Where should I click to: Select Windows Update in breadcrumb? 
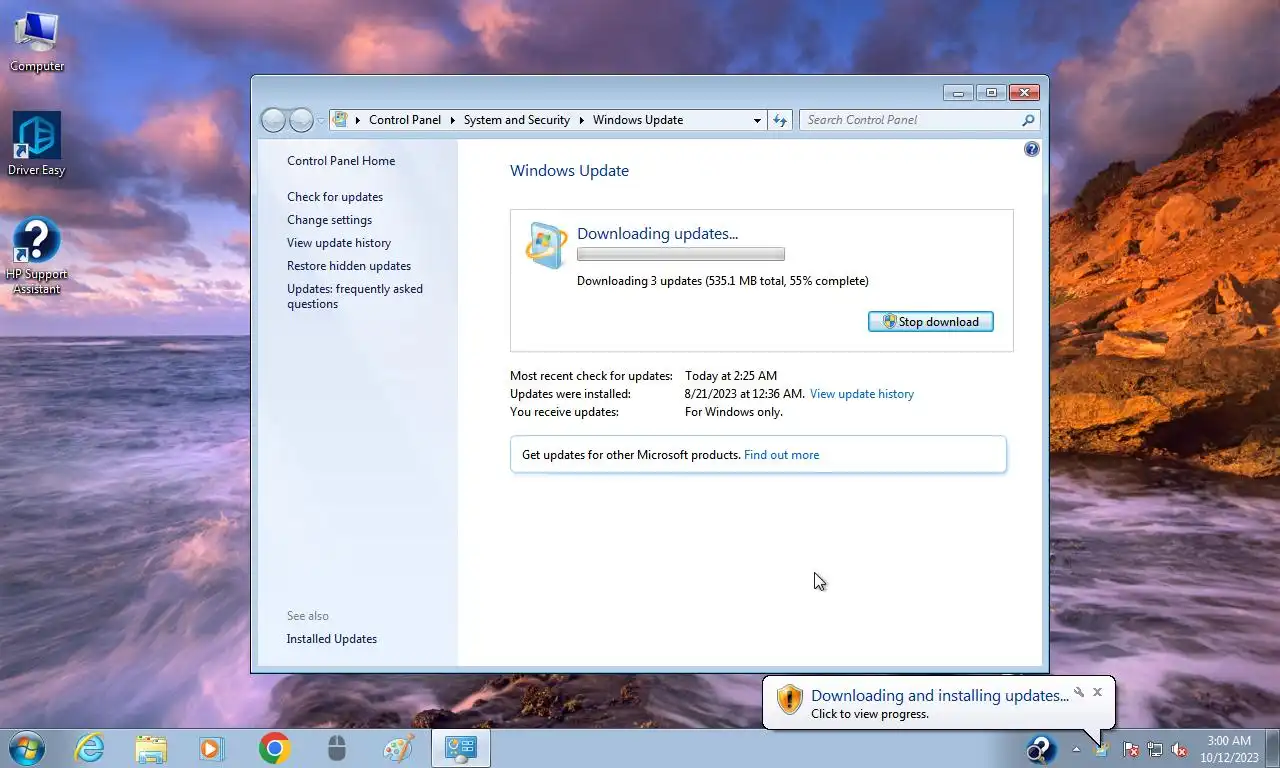(638, 120)
